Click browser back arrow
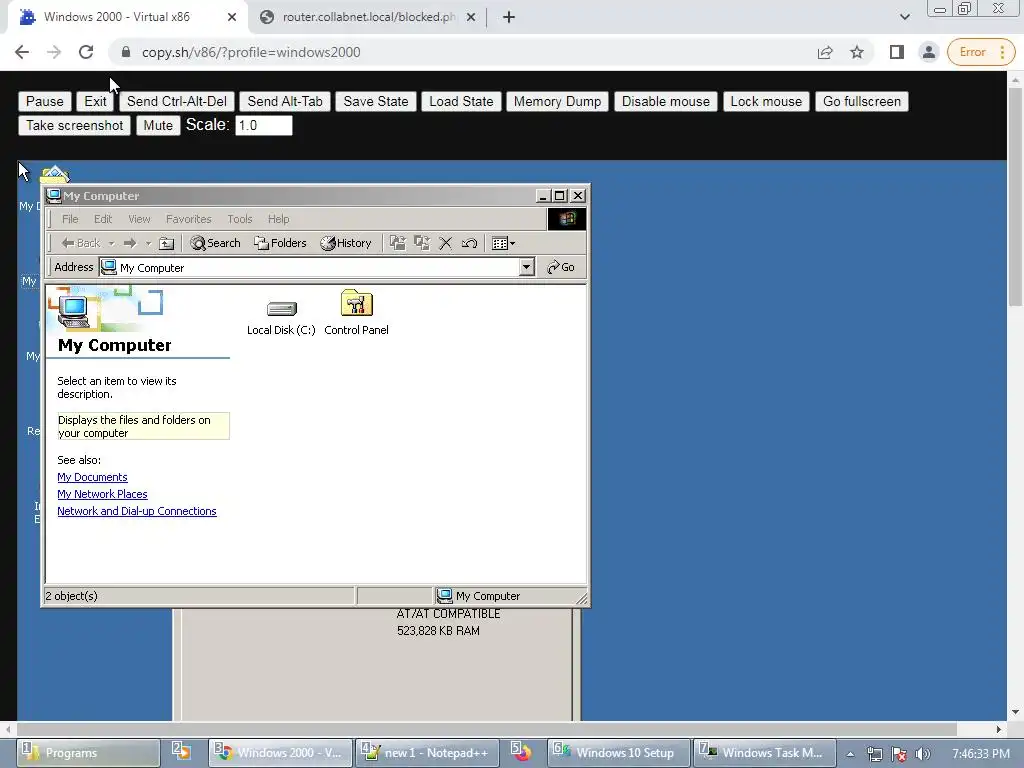1024x768 pixels. point(22,52)
